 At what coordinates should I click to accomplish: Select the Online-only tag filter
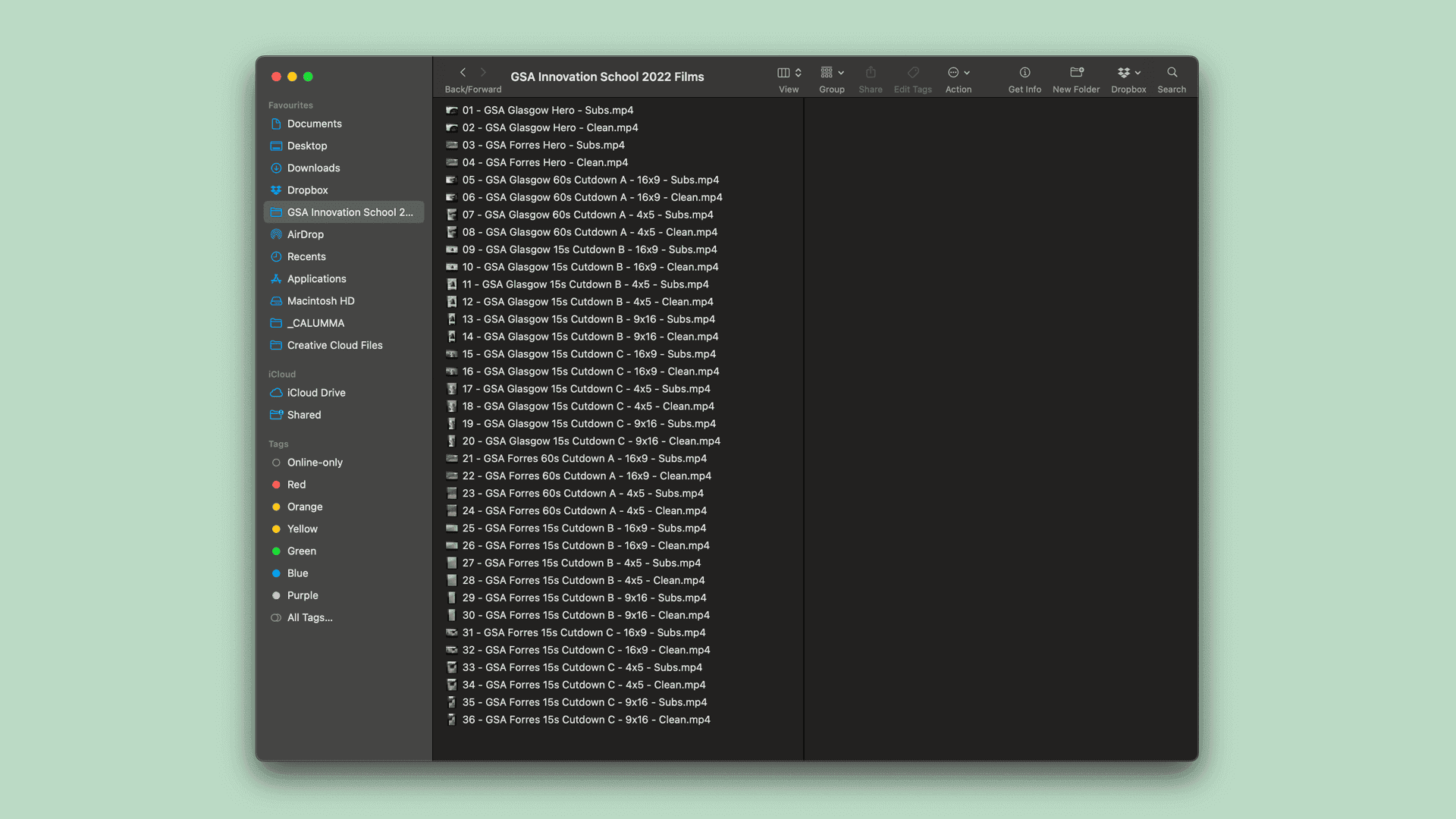click(314, 463)
